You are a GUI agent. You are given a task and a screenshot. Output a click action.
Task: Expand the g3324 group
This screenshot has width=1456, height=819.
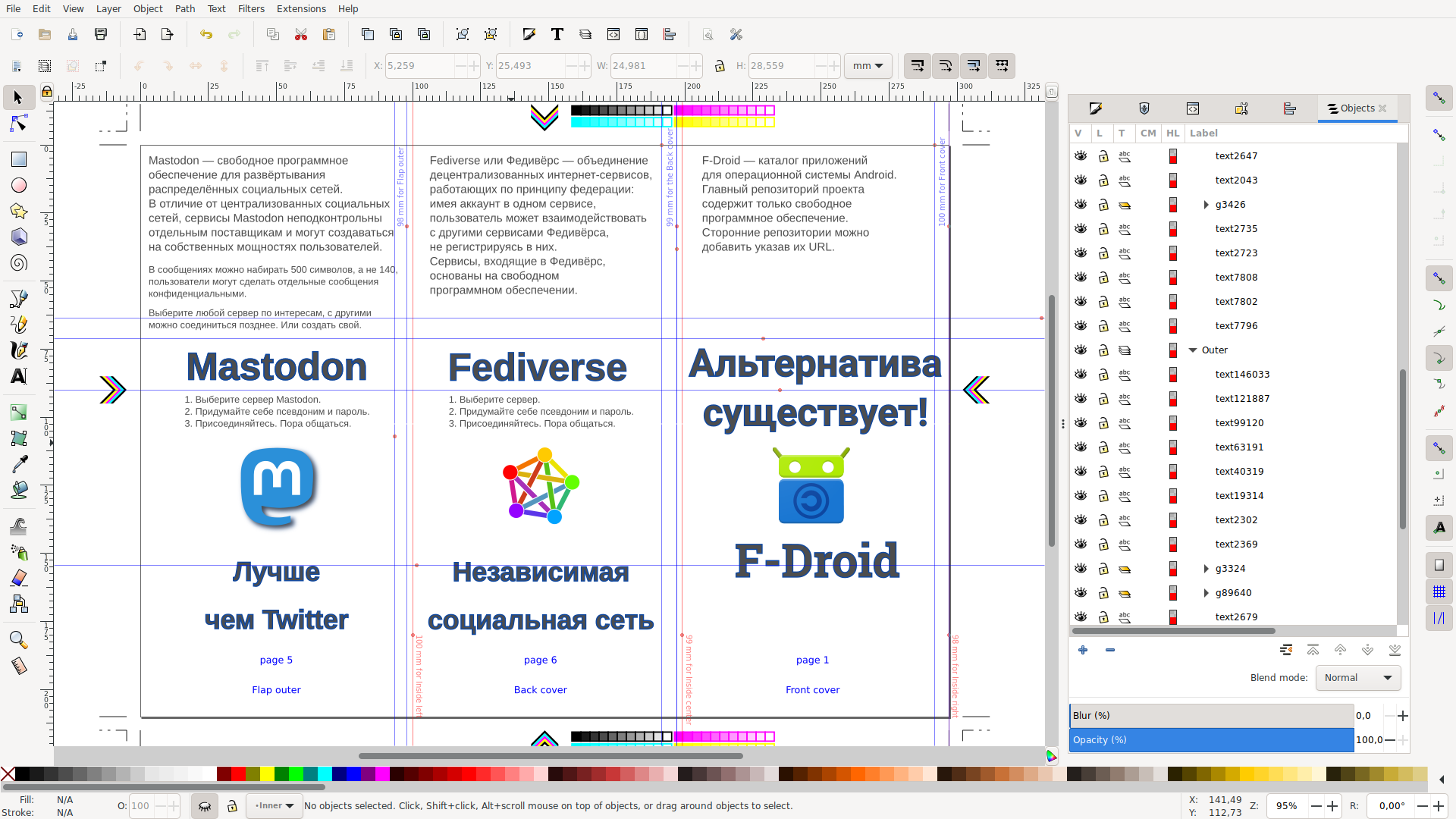point(1206,568)
